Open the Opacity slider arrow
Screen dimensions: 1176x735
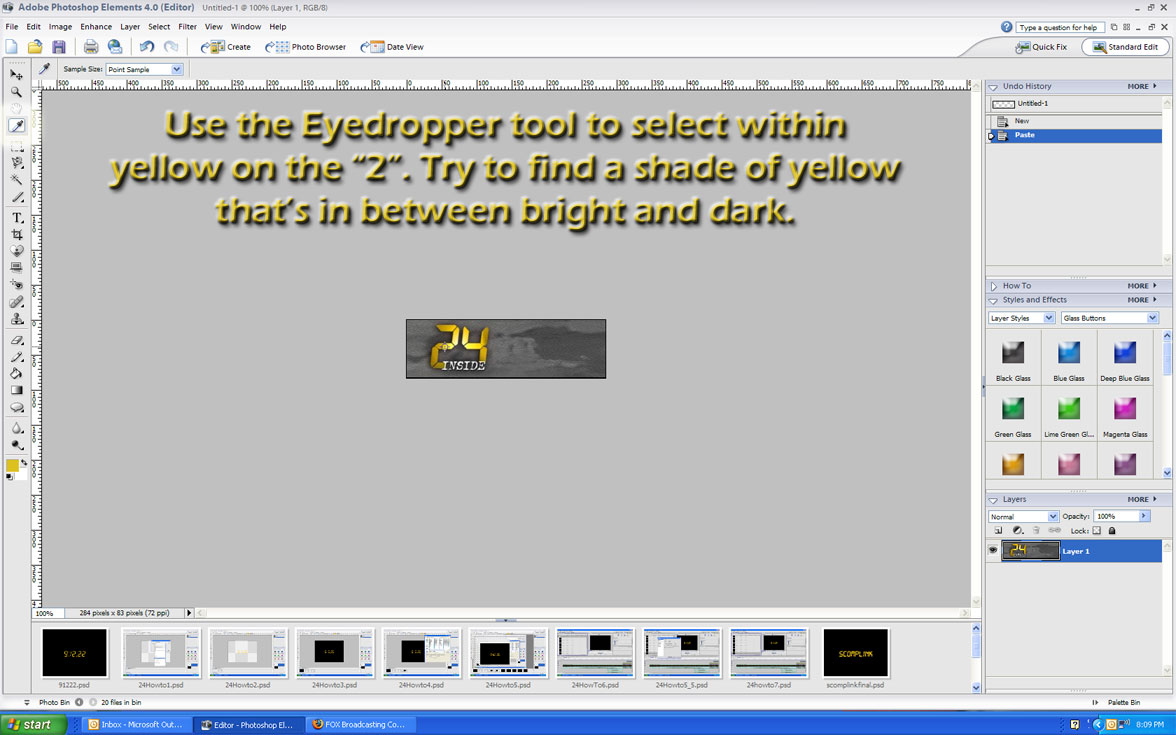tap(1144, 516)
